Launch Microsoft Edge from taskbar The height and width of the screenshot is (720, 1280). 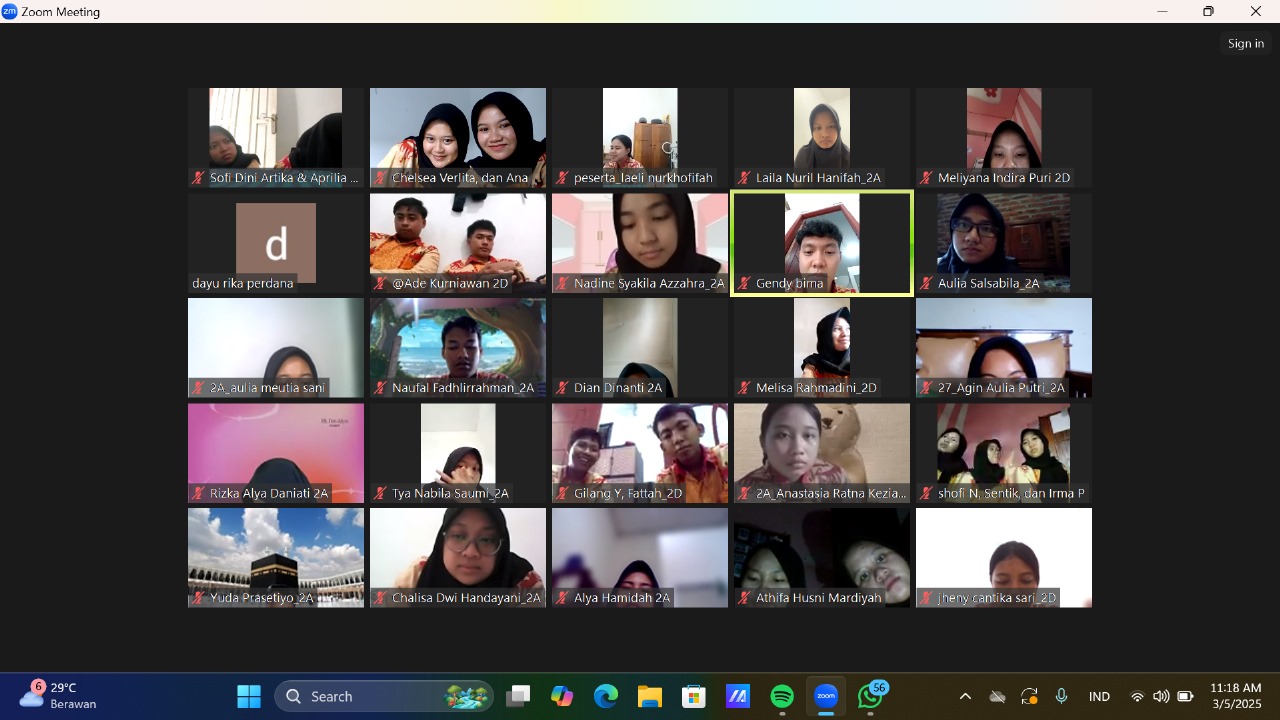point(606,696)
